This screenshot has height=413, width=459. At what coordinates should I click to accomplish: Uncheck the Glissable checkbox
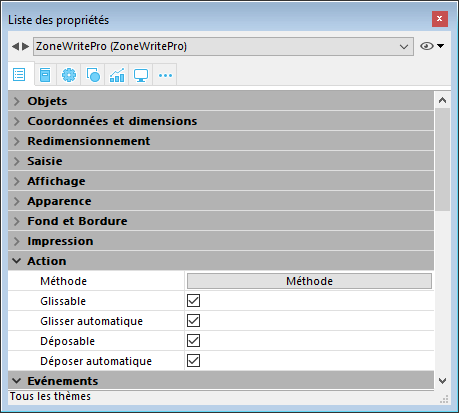coord(193,301)
